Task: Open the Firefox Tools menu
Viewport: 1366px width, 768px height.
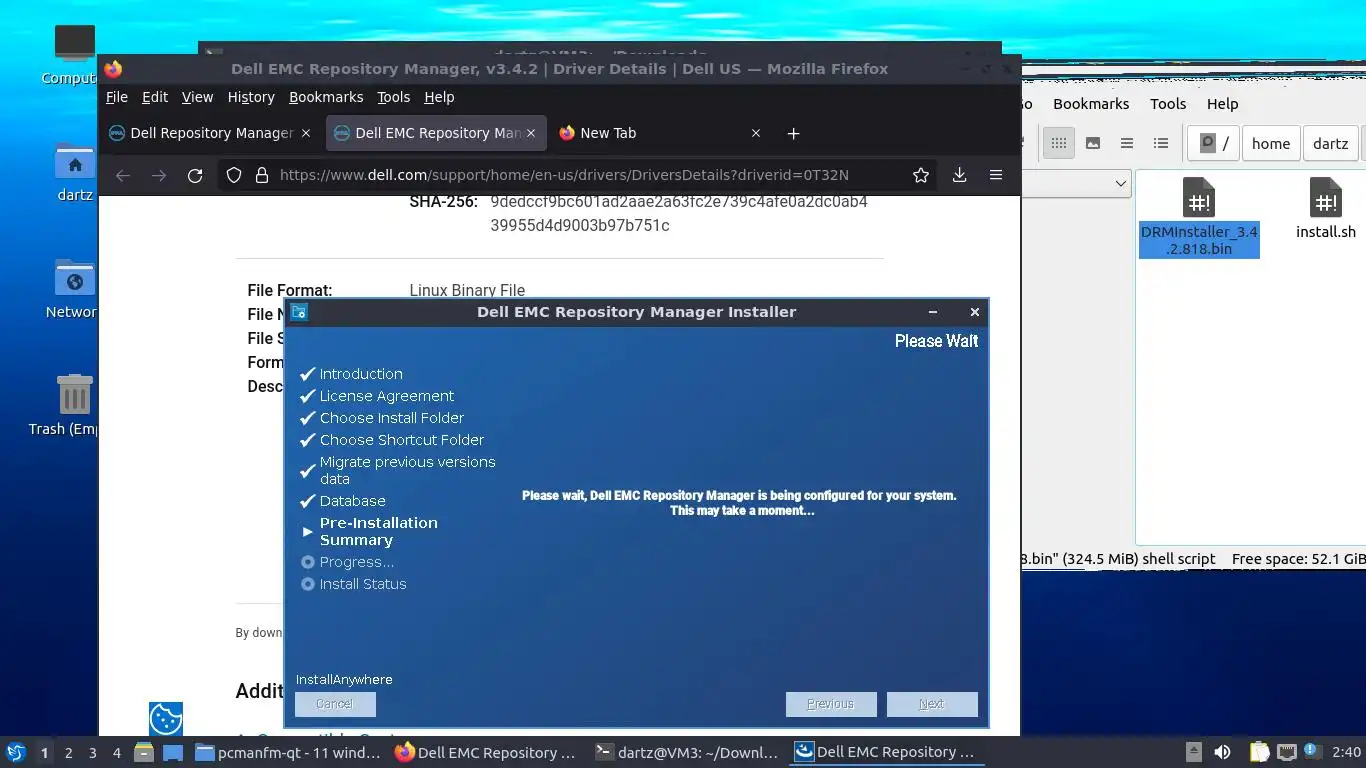Action: [x=394, y=97]
